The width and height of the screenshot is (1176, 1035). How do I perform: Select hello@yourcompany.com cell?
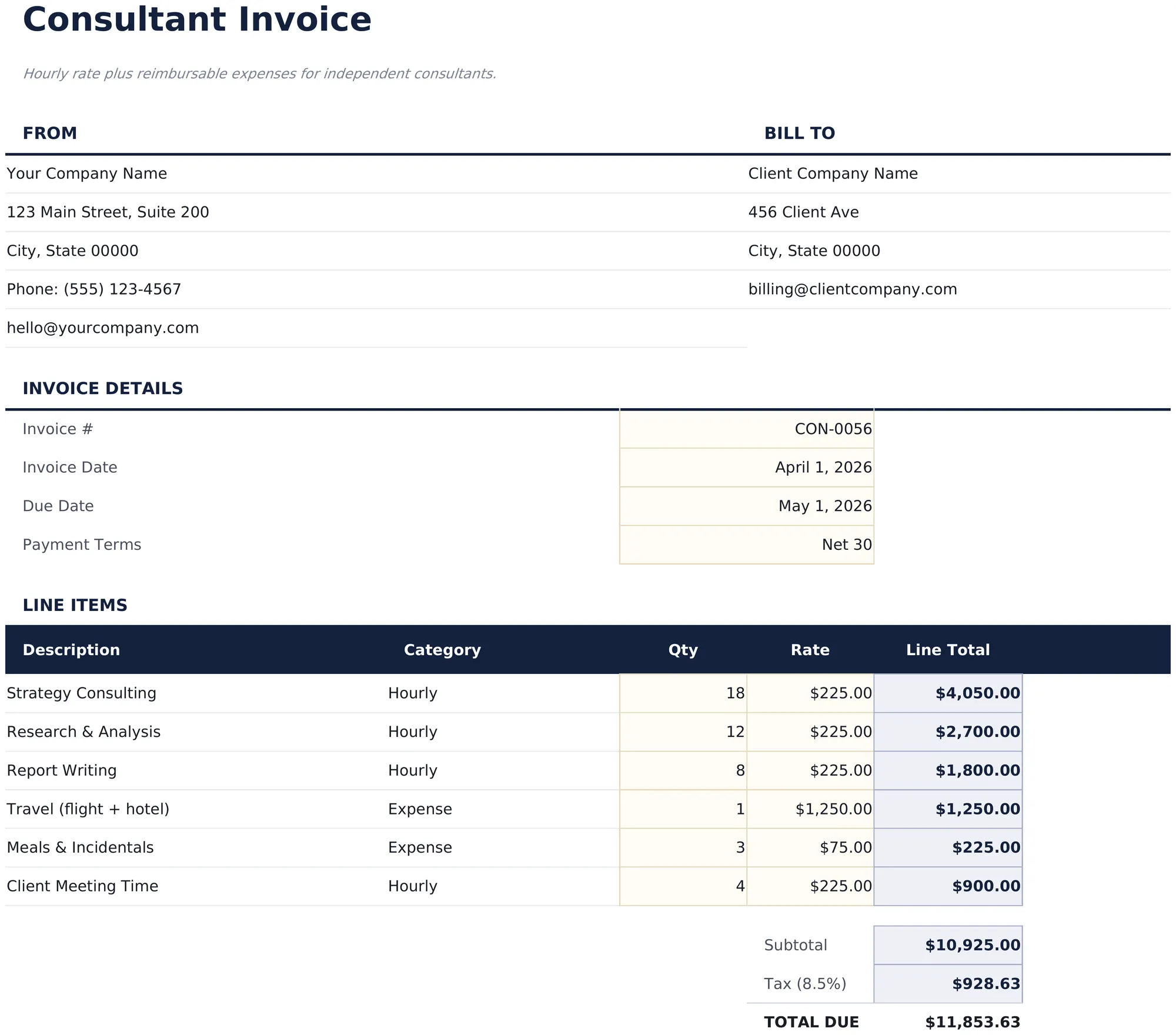[376, 328]
